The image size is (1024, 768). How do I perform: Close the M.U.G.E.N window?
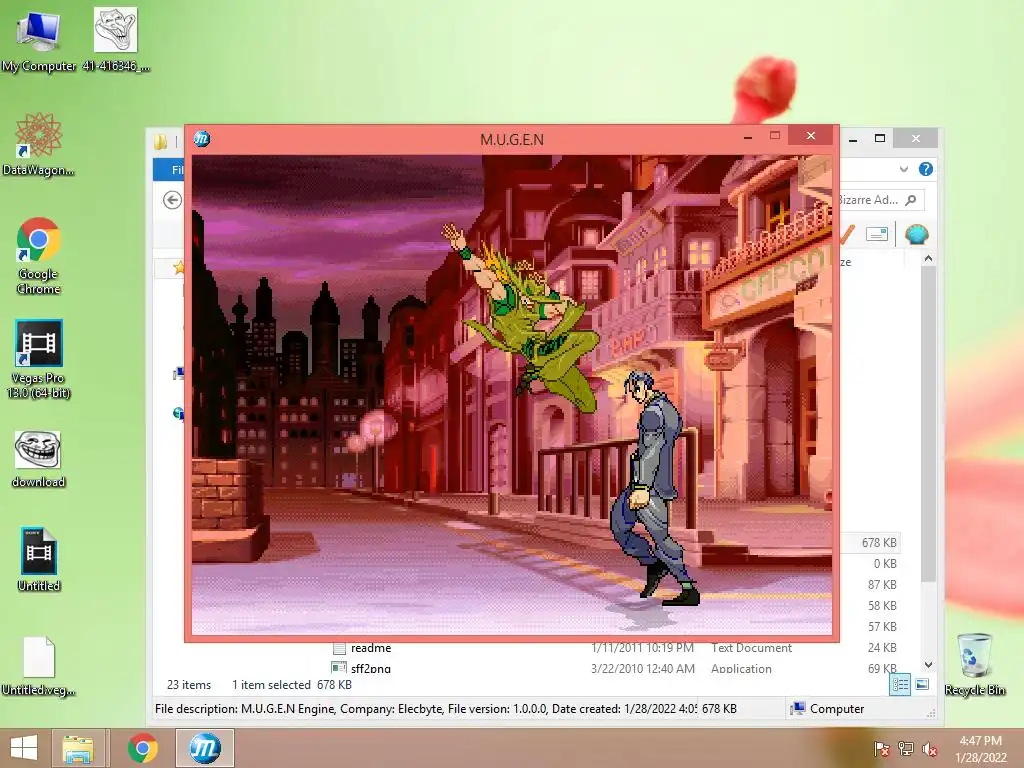coord(810,136)
